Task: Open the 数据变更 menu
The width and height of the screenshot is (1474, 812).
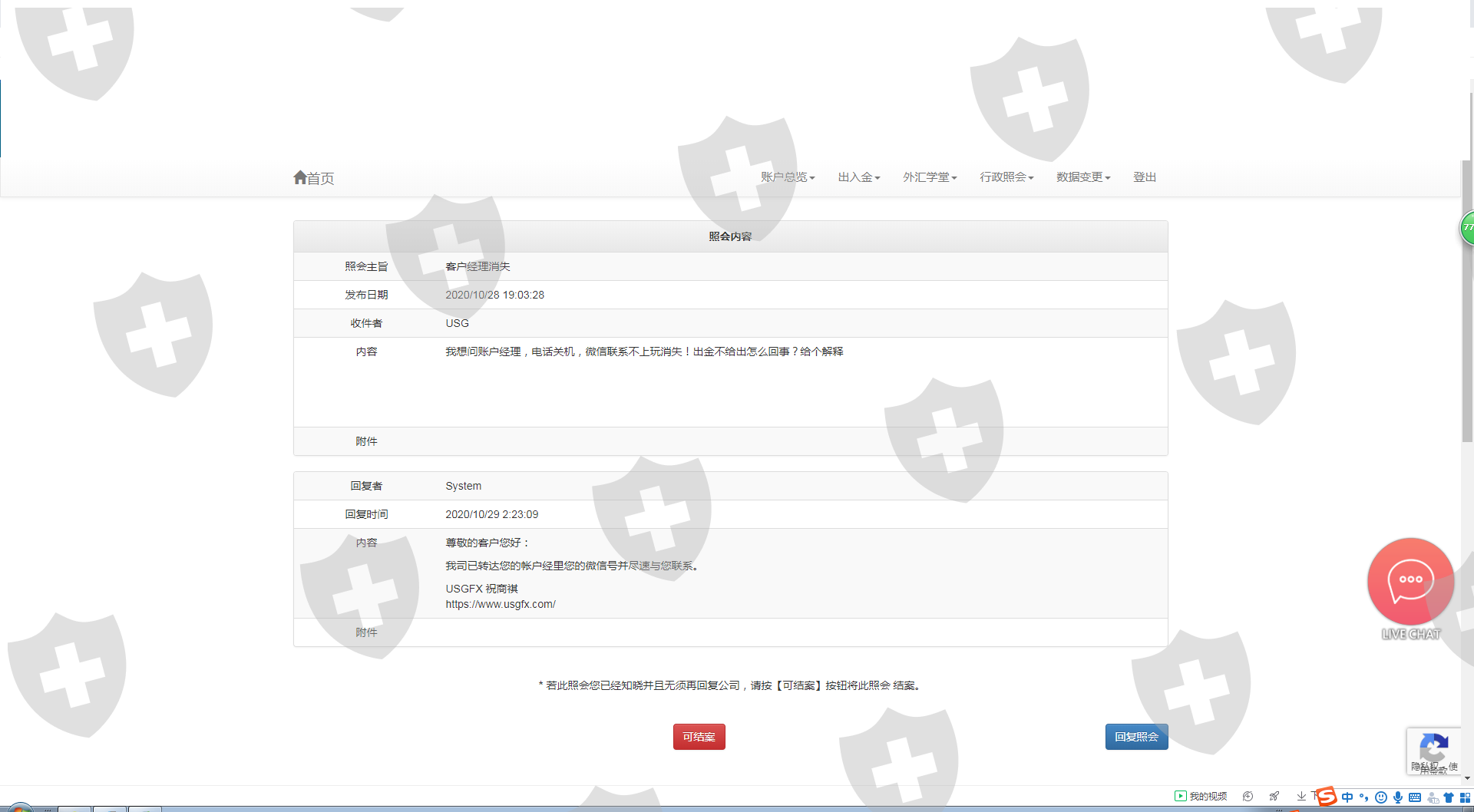Action: 1083,177
